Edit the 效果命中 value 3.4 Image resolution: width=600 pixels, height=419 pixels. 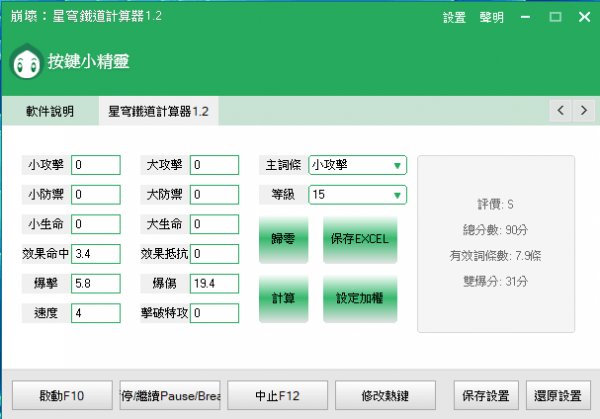(96, 254)
